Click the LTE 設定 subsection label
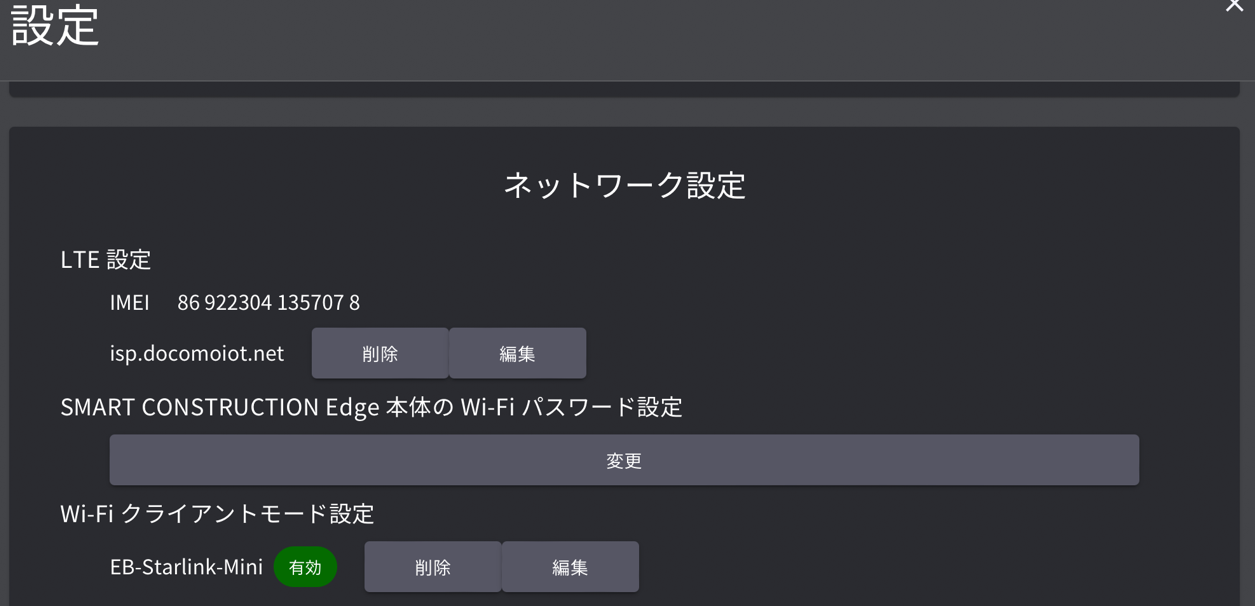Image resolution: width=1255 pixels, height=606 pixels. [105, 259]
